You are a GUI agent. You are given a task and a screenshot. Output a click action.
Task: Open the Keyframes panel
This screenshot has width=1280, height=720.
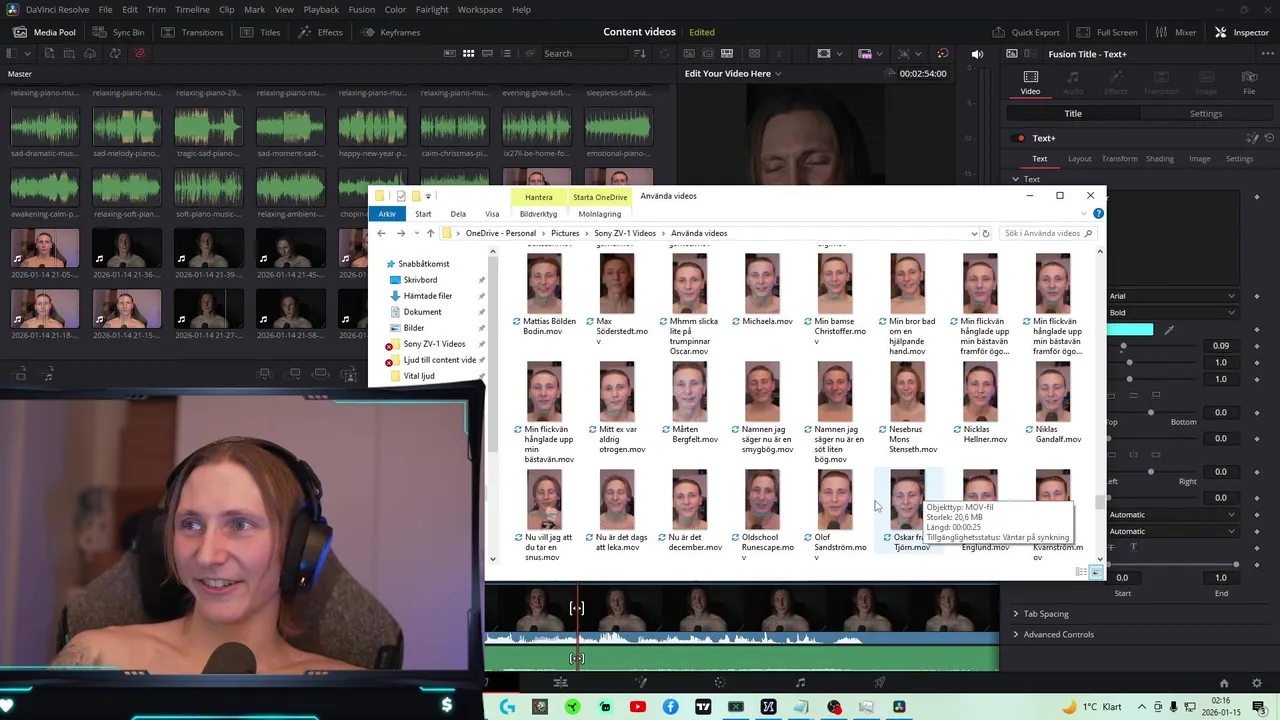coord(390,32)
